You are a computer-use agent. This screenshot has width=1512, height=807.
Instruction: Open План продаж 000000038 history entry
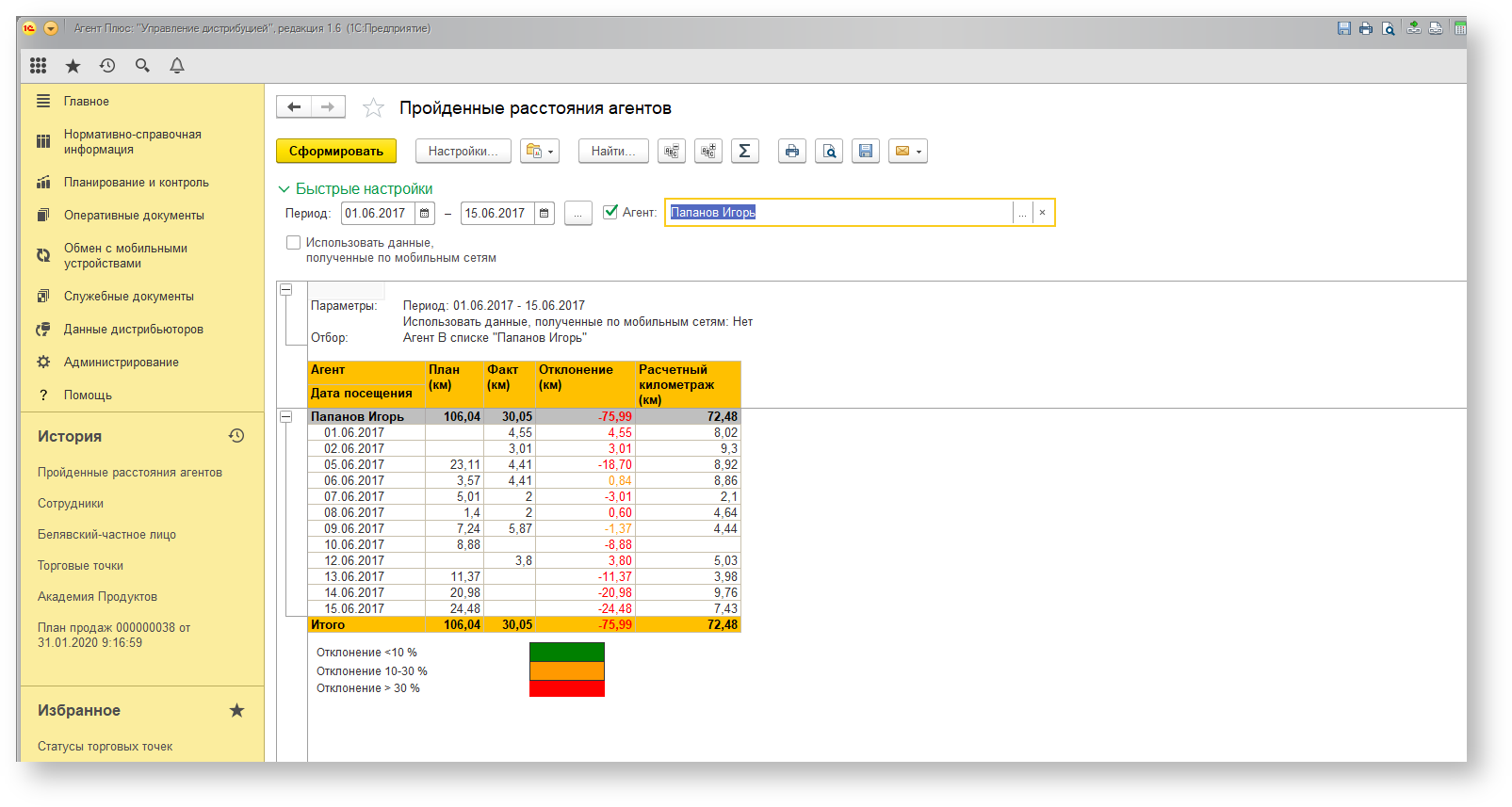click(x=113, y=635)
